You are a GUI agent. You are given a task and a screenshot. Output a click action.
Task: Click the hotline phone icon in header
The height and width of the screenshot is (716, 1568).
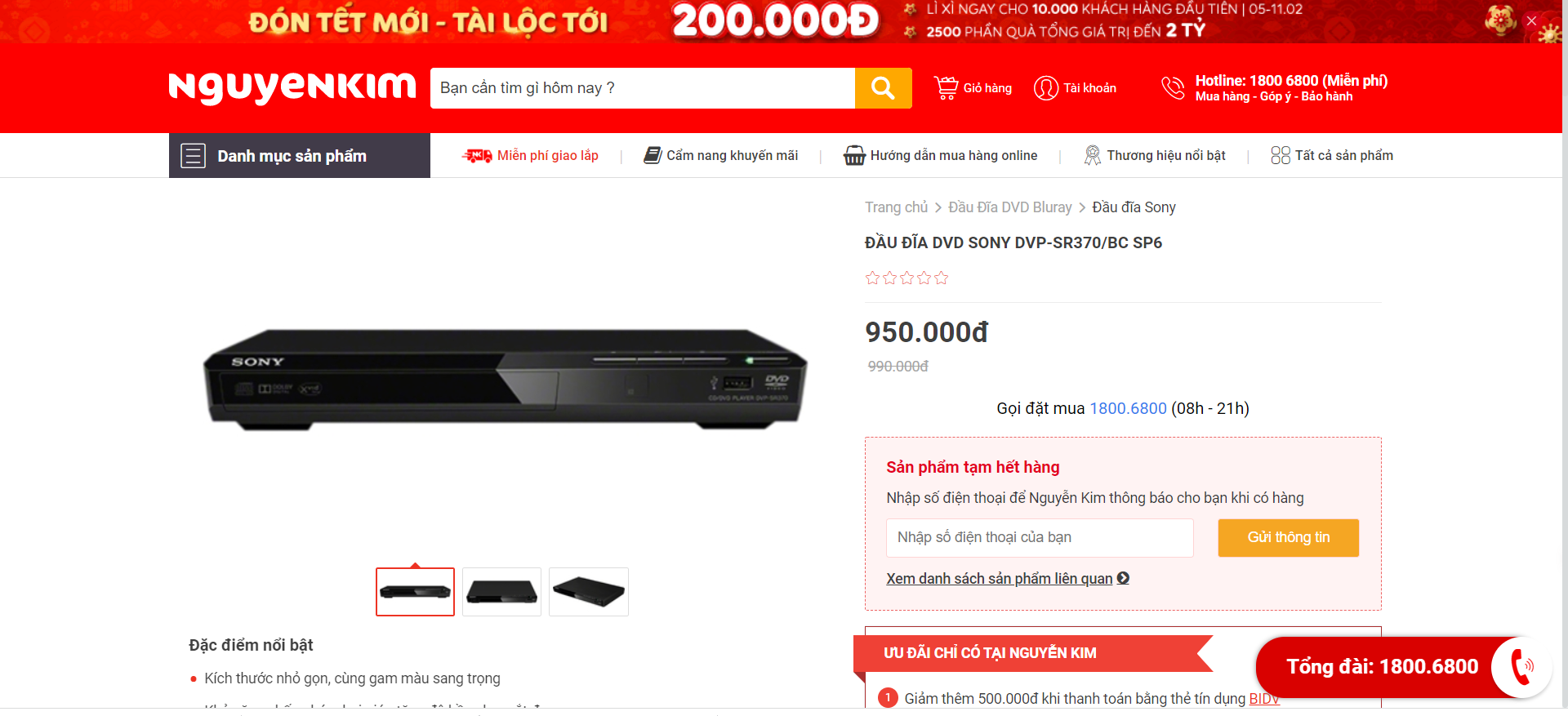(x=1173, y=87)
